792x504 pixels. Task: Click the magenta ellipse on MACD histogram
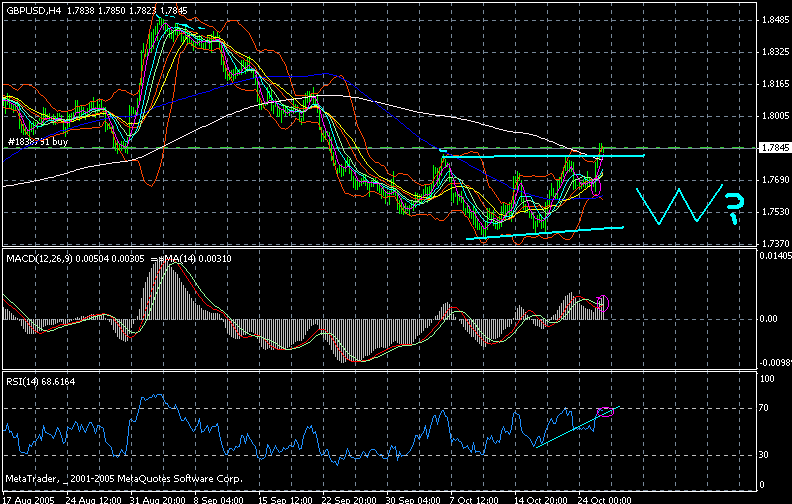pos(604,301)
